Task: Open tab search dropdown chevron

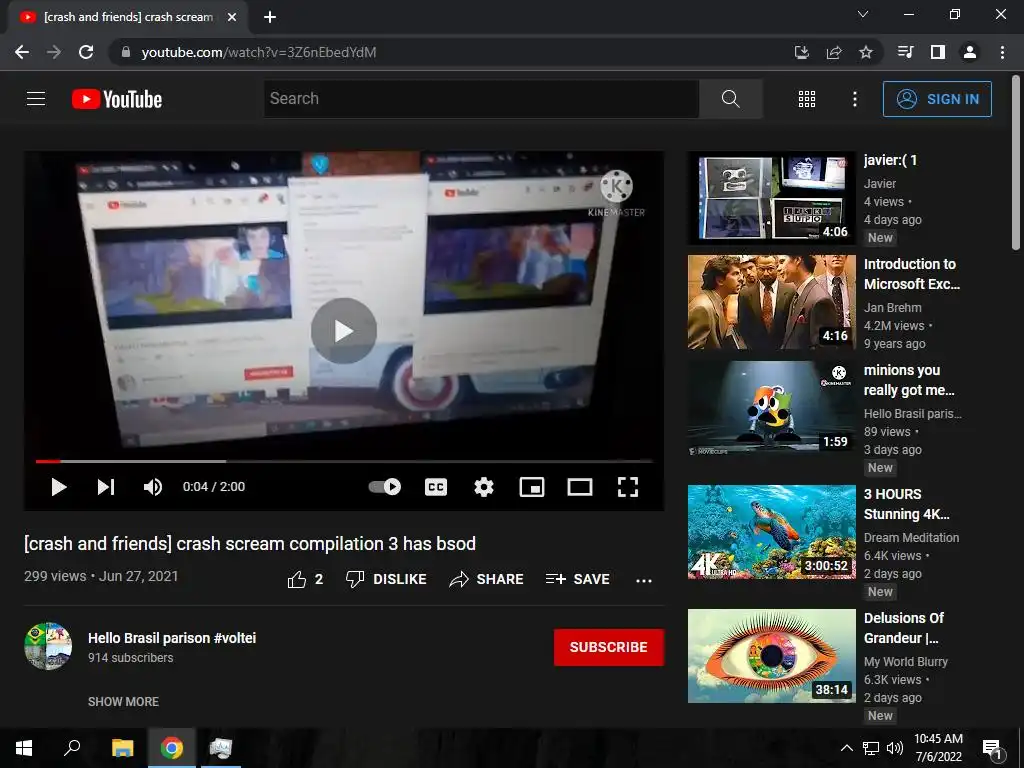Action: 863,14
